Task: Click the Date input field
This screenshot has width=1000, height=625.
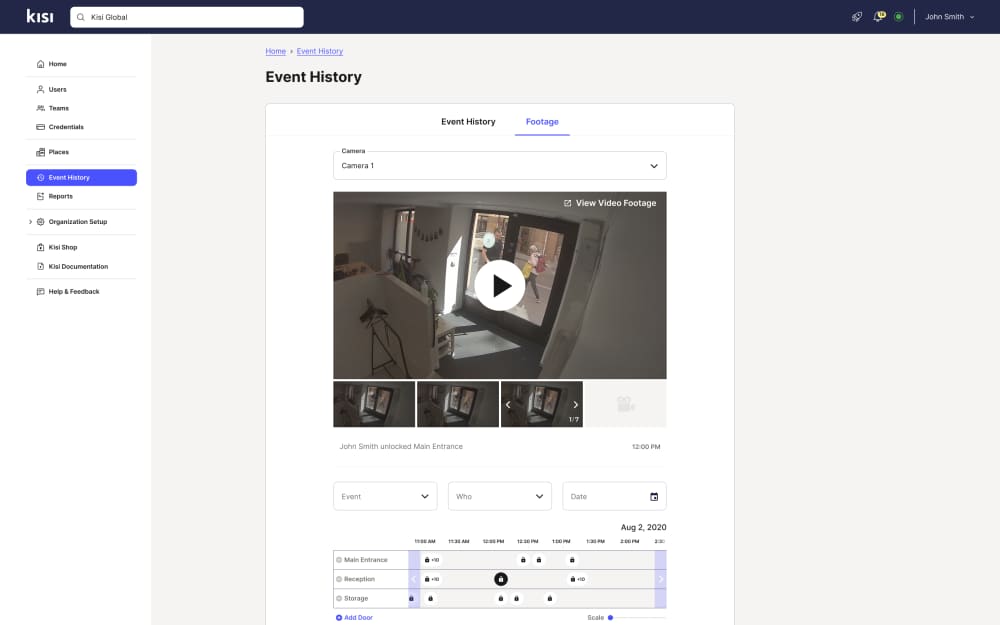Action: tap(614, 496)
